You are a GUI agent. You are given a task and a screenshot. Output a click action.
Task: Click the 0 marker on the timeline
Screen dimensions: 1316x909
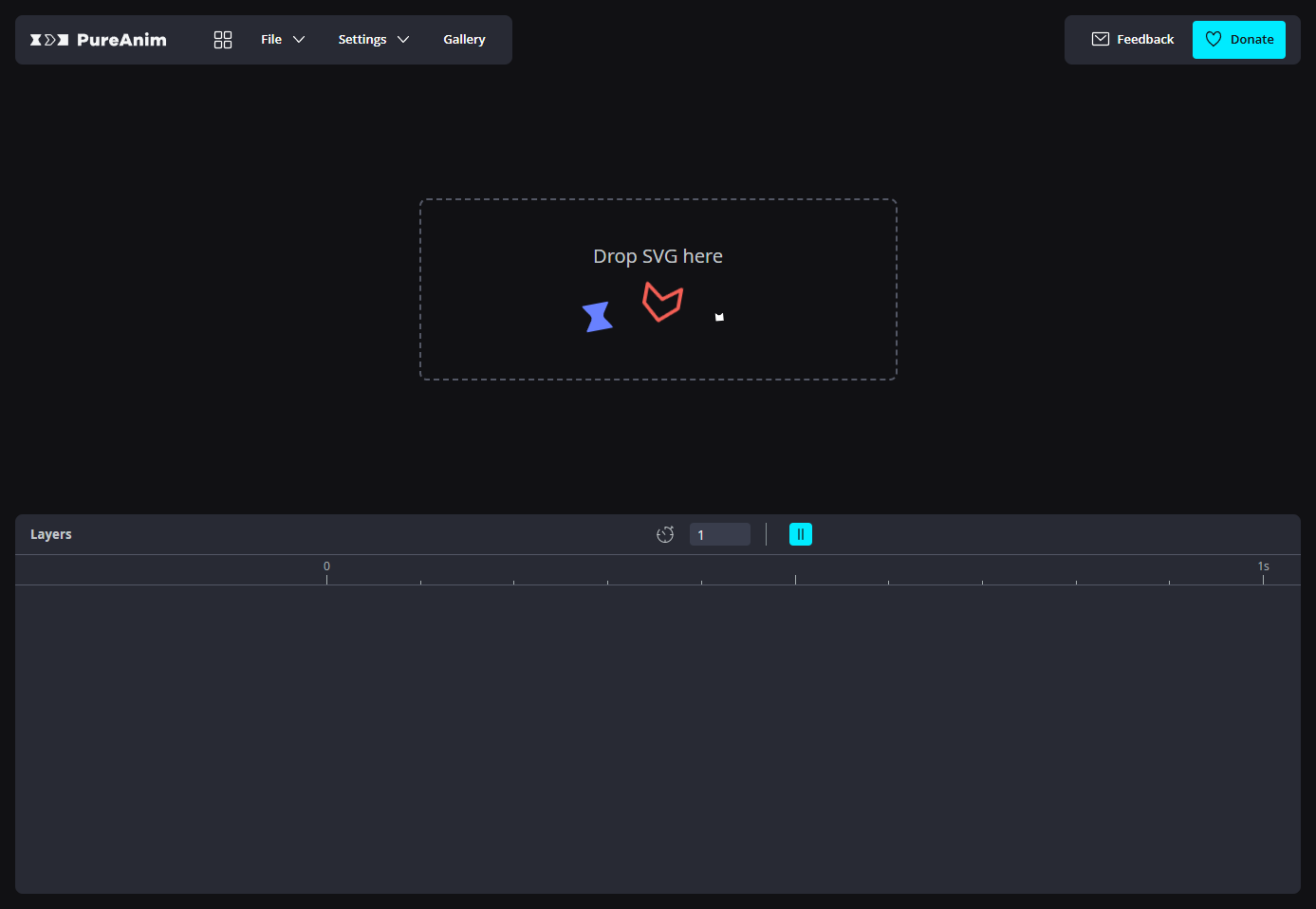tap(326, 566)
